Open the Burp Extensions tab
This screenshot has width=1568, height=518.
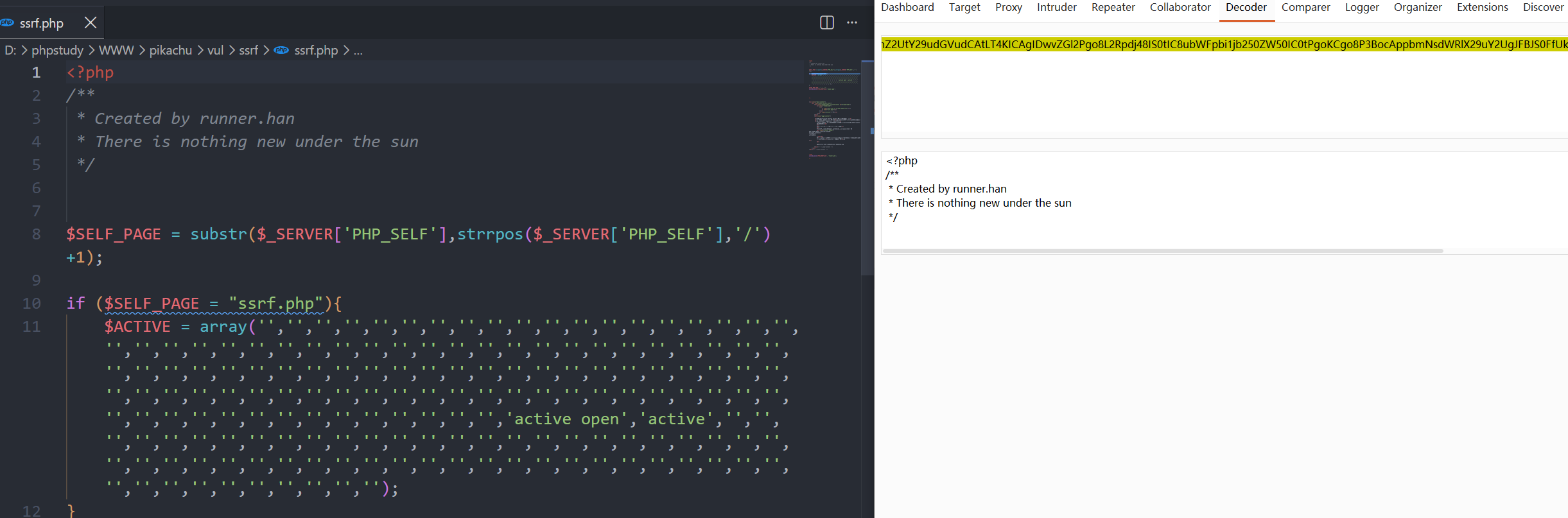pyautogui.click(x=1483, y=8)
